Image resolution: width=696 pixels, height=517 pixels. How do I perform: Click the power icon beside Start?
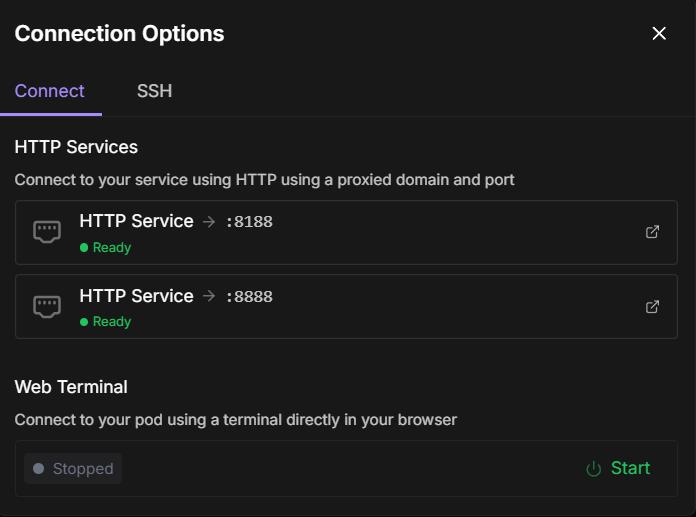[593, 469]
